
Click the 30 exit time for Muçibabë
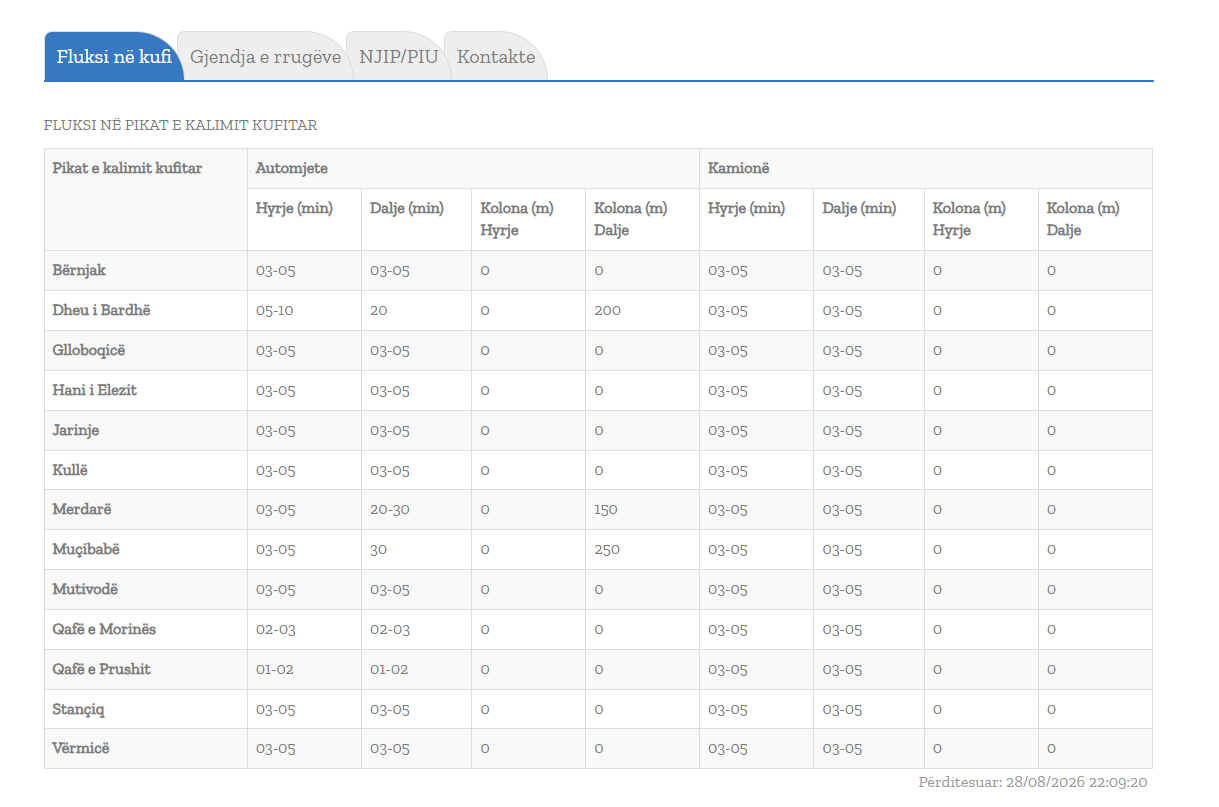pyautogui.click(x=379, y=550)
